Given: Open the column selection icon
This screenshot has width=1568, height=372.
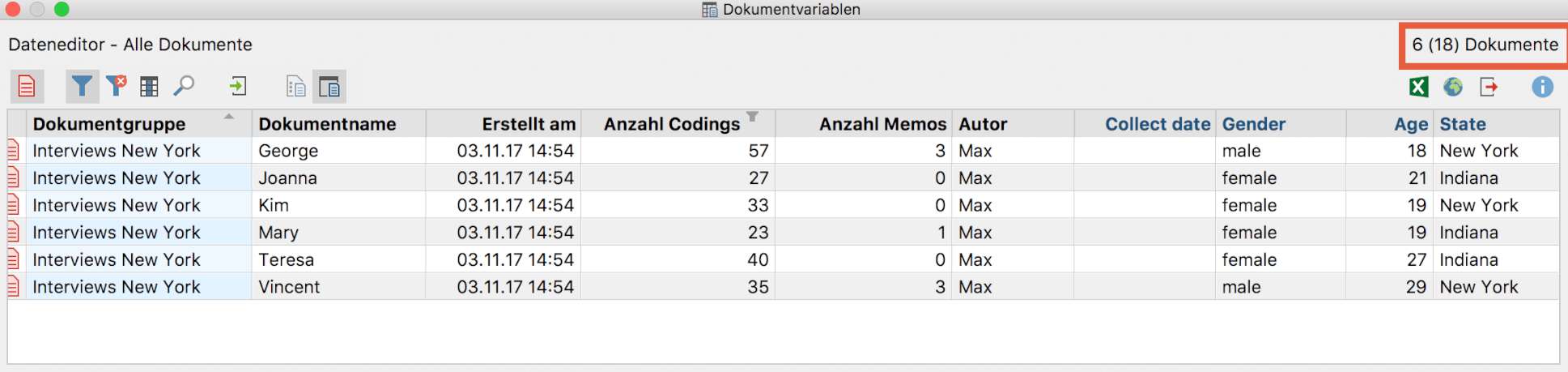Looking at the screenshot, I should (x=149, y=87).
